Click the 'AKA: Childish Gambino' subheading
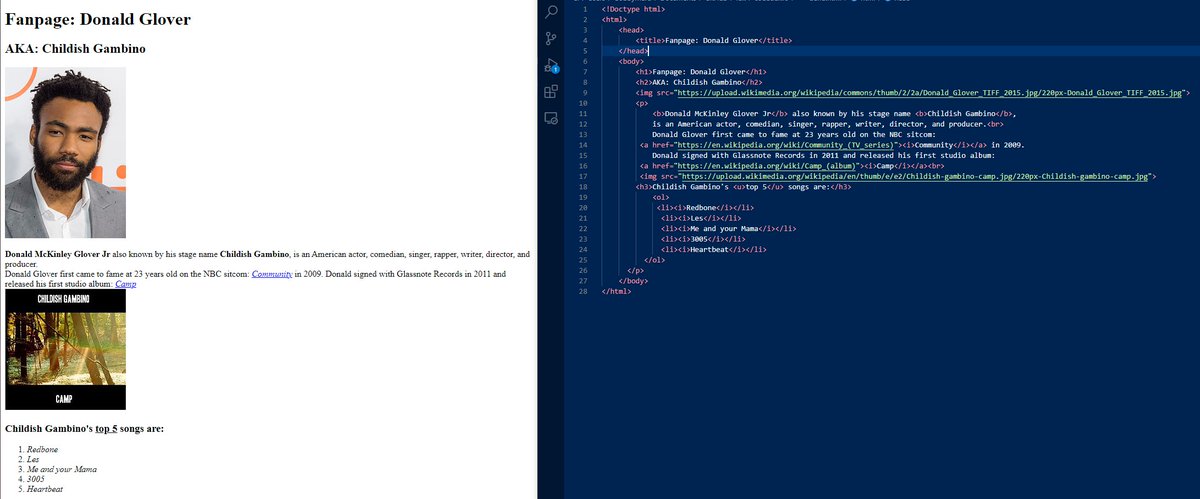The width and height of the screenshot is (1200, 499). (x=76, y=48)
